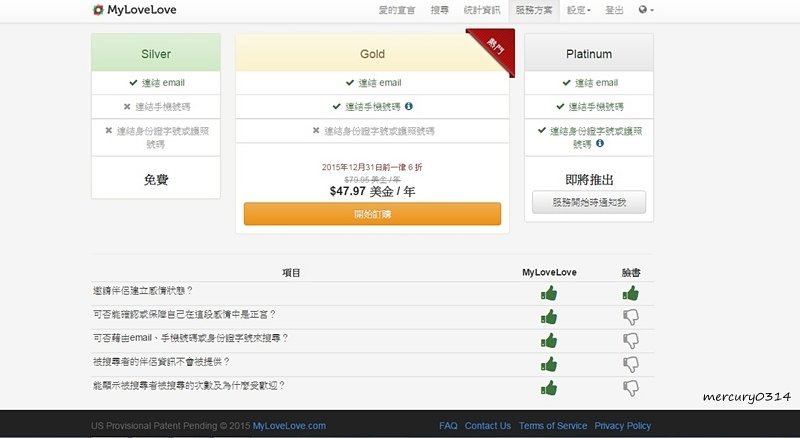Click the 可否藉由email、手機號碼 row text
Screen dimensions: 800x438
click(190, 338)
